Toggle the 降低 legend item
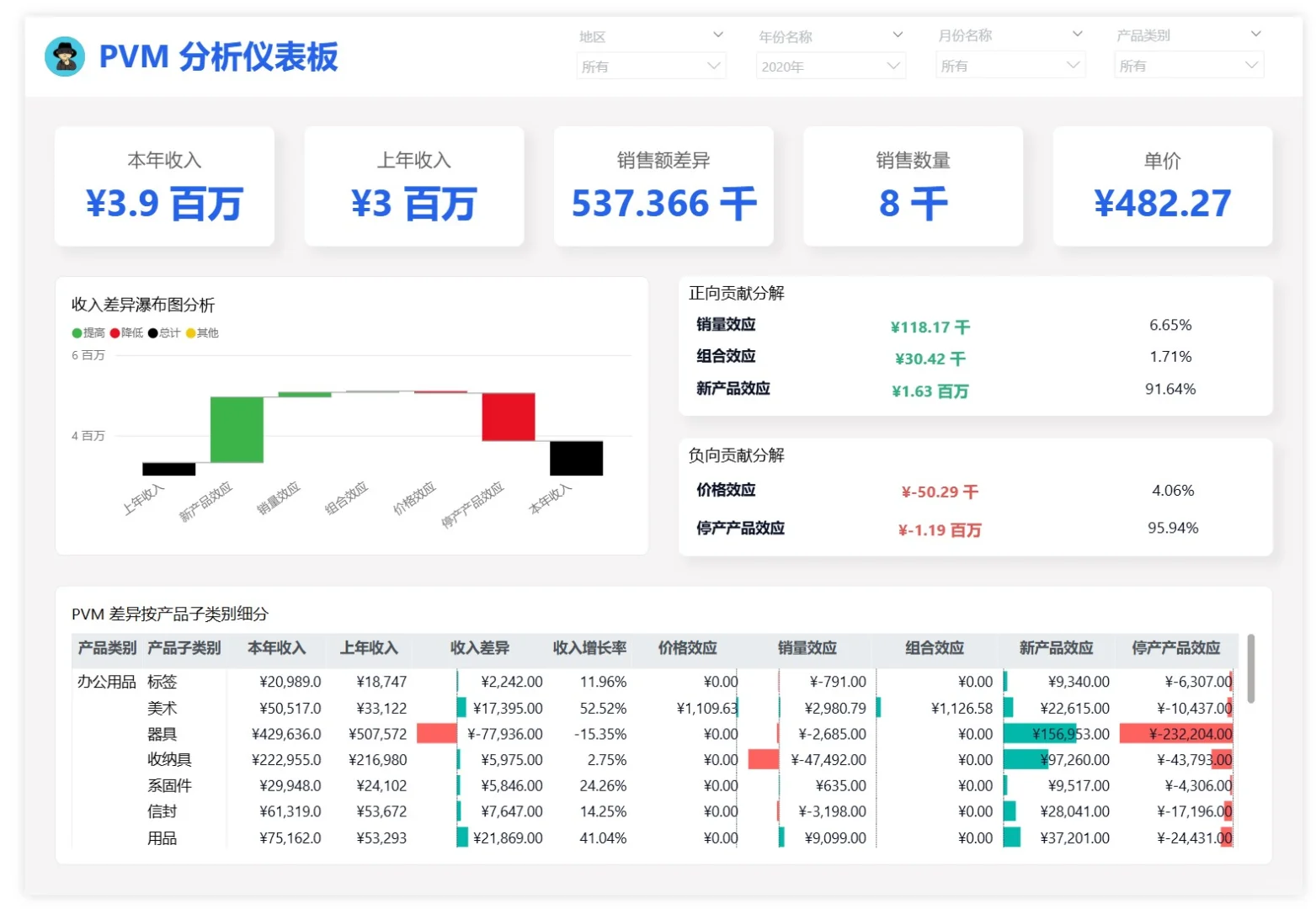The image size is (1316, 909). click(126, 332)
